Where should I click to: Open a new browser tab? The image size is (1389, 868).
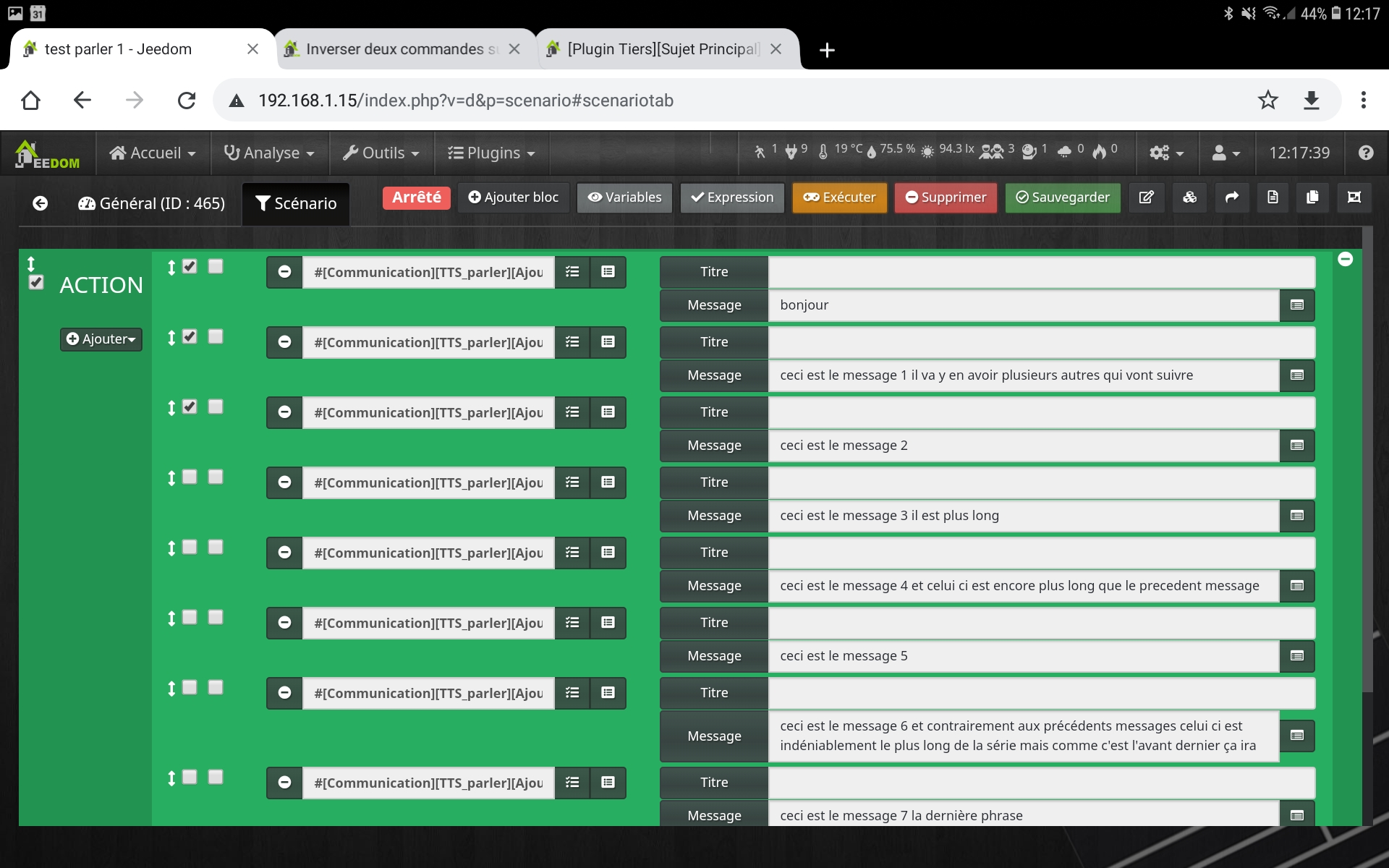pos(827,49)
